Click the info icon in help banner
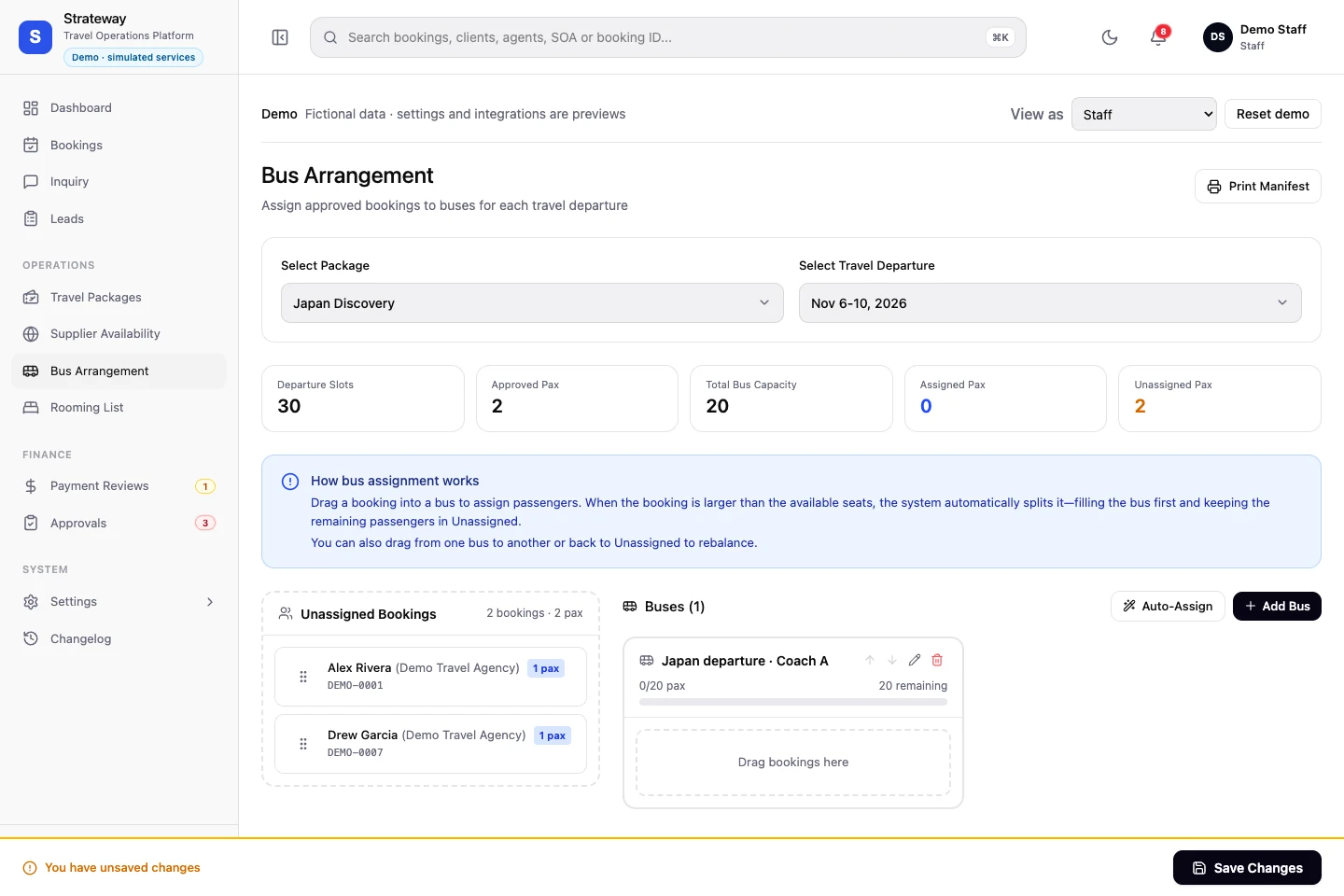The height and width of the screenshot is (896, 1344). [290, 482]
